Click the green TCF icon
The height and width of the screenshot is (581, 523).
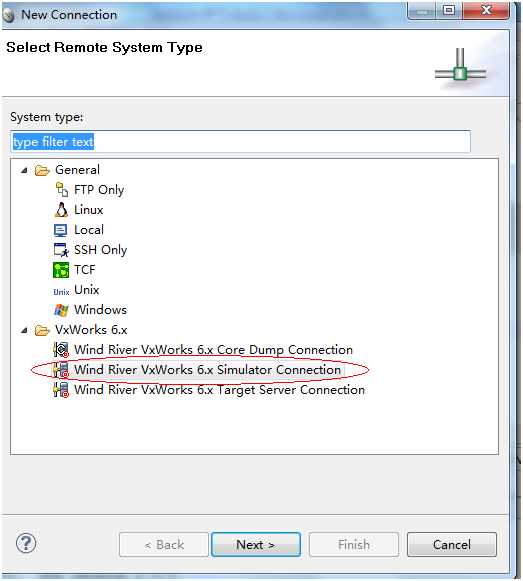[61, 270]
